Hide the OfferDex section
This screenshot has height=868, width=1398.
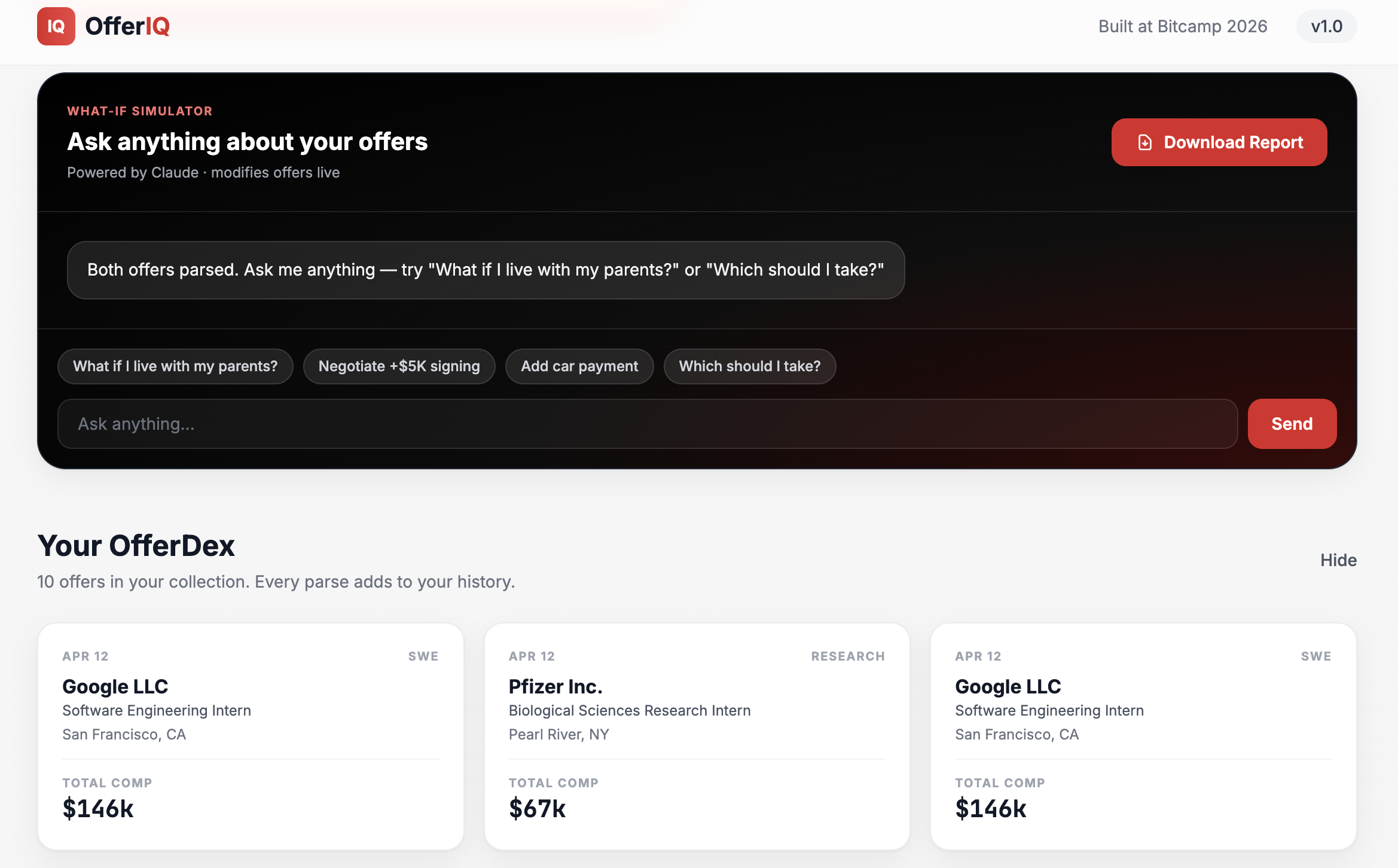pos(1338,560)
